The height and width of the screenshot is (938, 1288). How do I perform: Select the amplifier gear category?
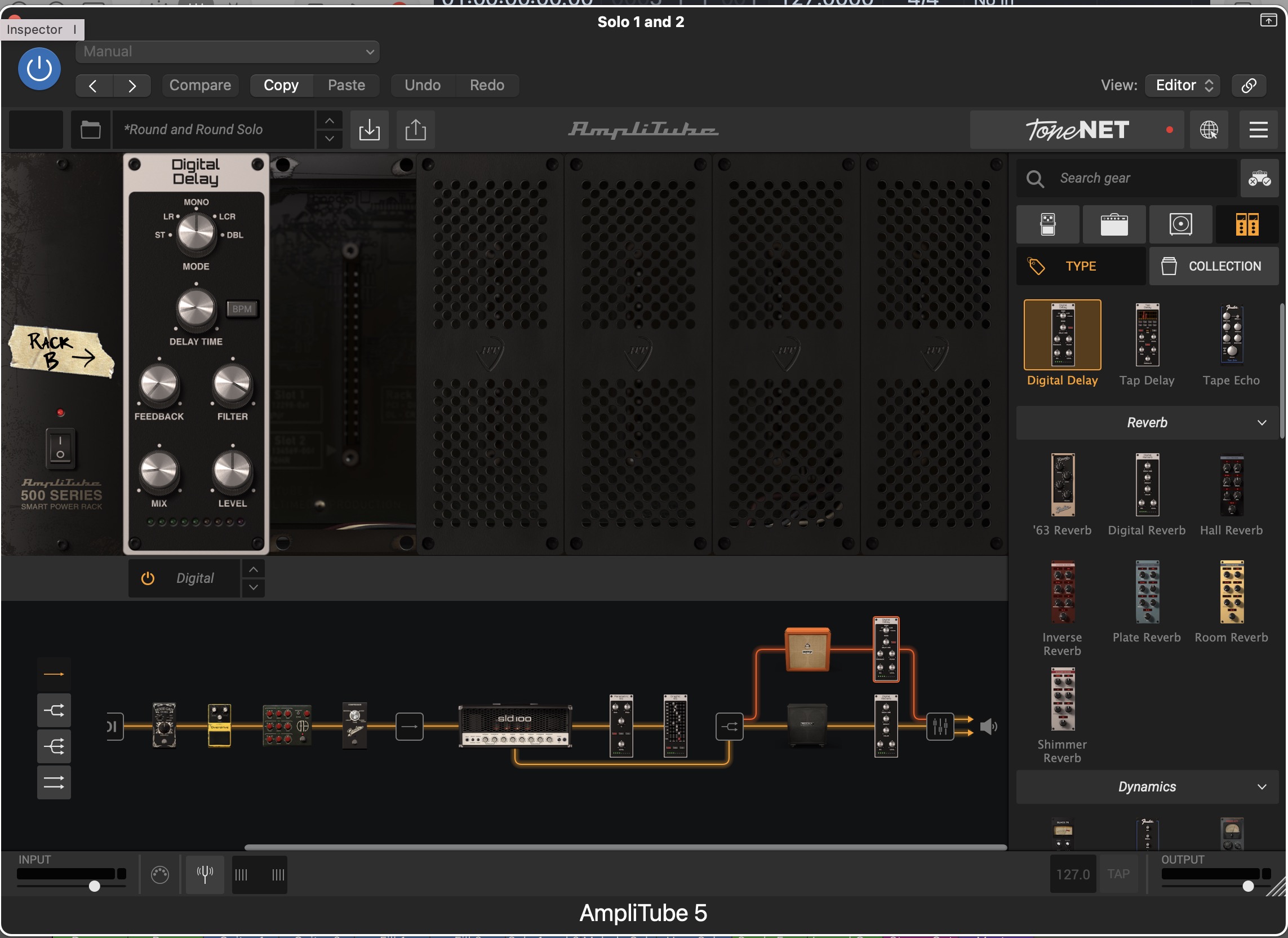pyautogui.click(x=1114, y=224)
